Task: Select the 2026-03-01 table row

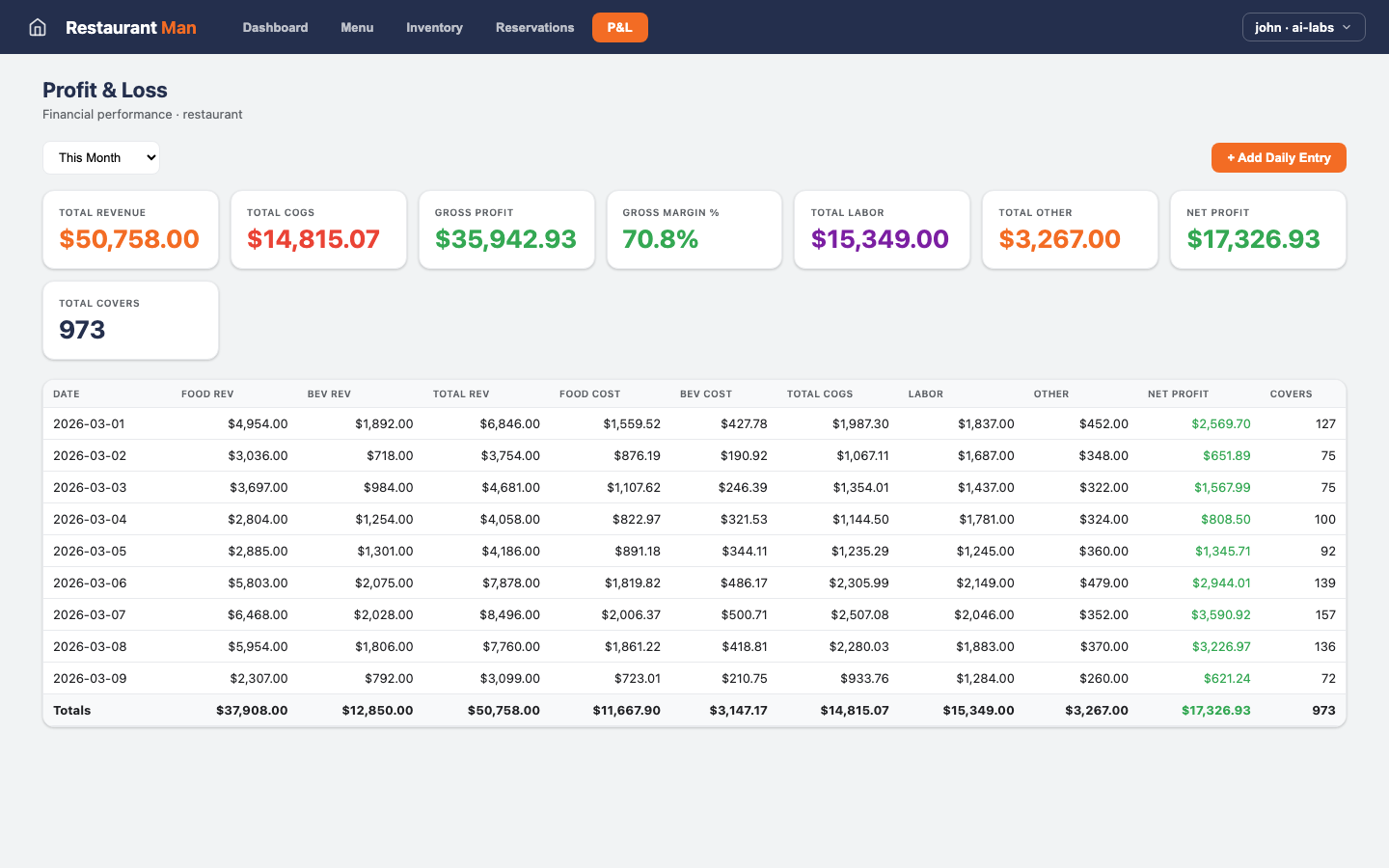Action: 694,423
